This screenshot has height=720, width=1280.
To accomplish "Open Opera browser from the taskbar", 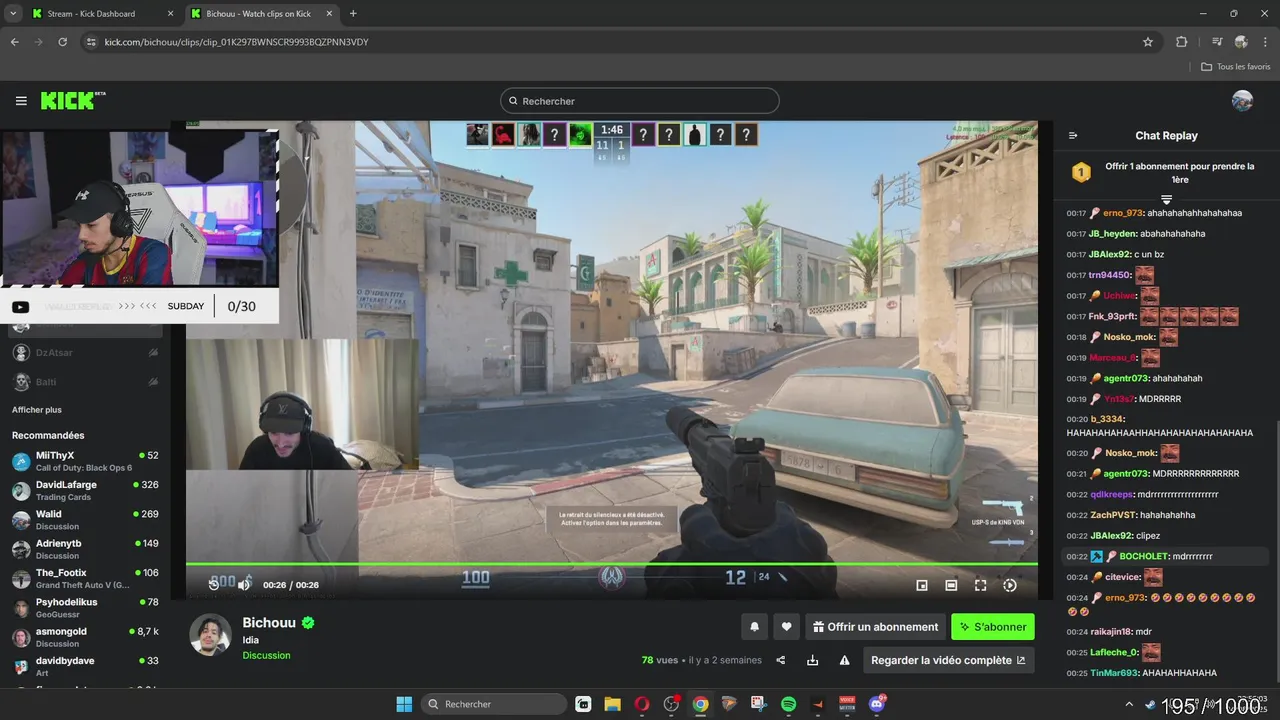I will click(x=642, y=704).
